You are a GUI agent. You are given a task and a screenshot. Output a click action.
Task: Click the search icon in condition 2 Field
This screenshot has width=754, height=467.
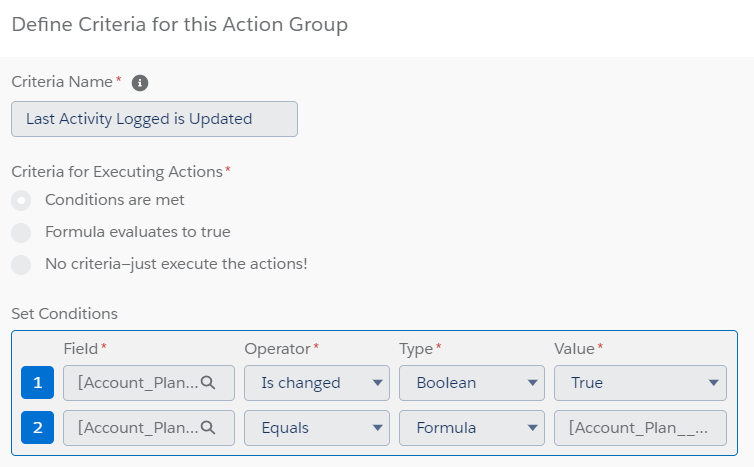208,427
